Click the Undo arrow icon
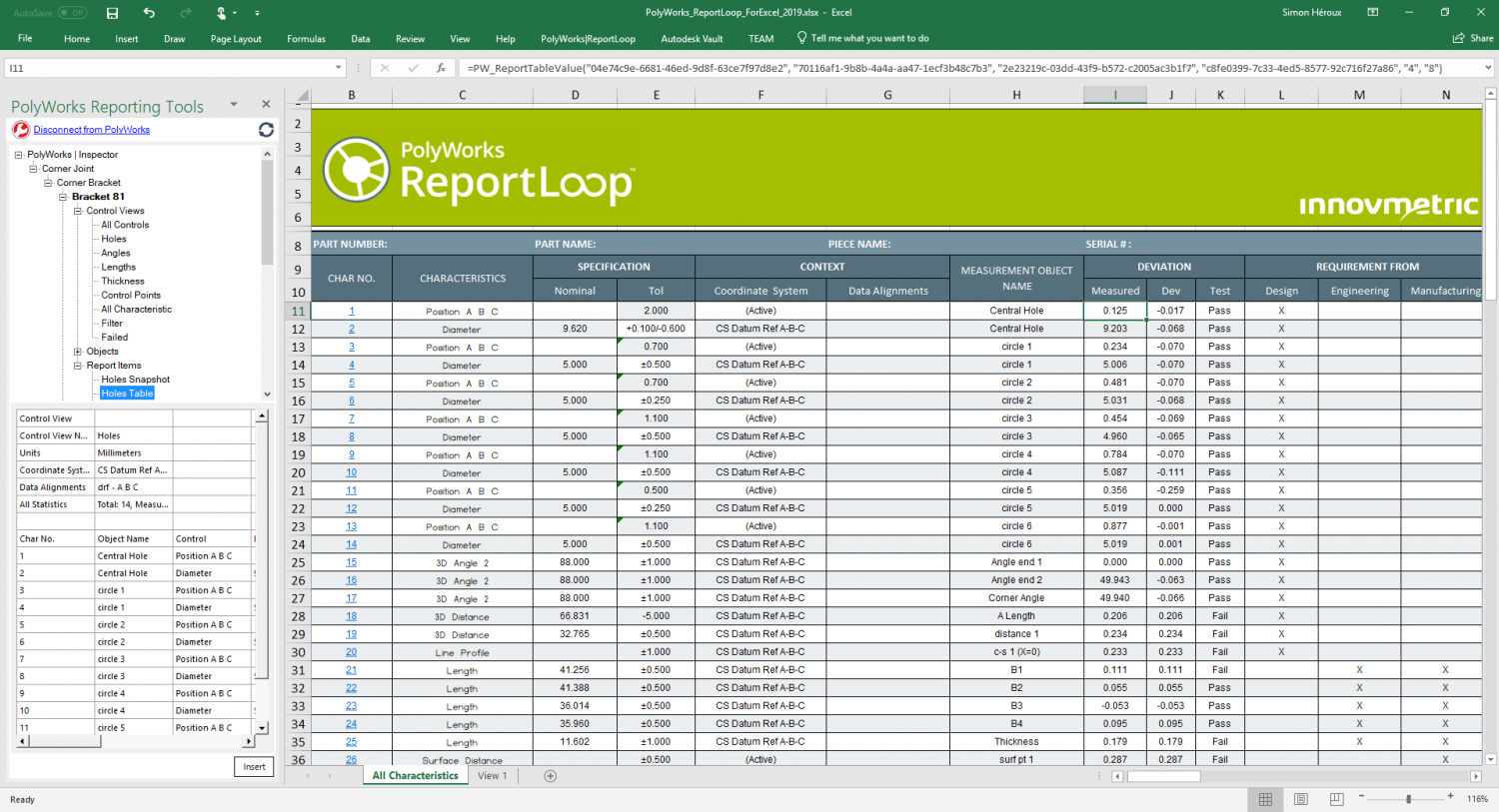The height and width of the screenshot is (812, 1499). click(x=149, y=13)
